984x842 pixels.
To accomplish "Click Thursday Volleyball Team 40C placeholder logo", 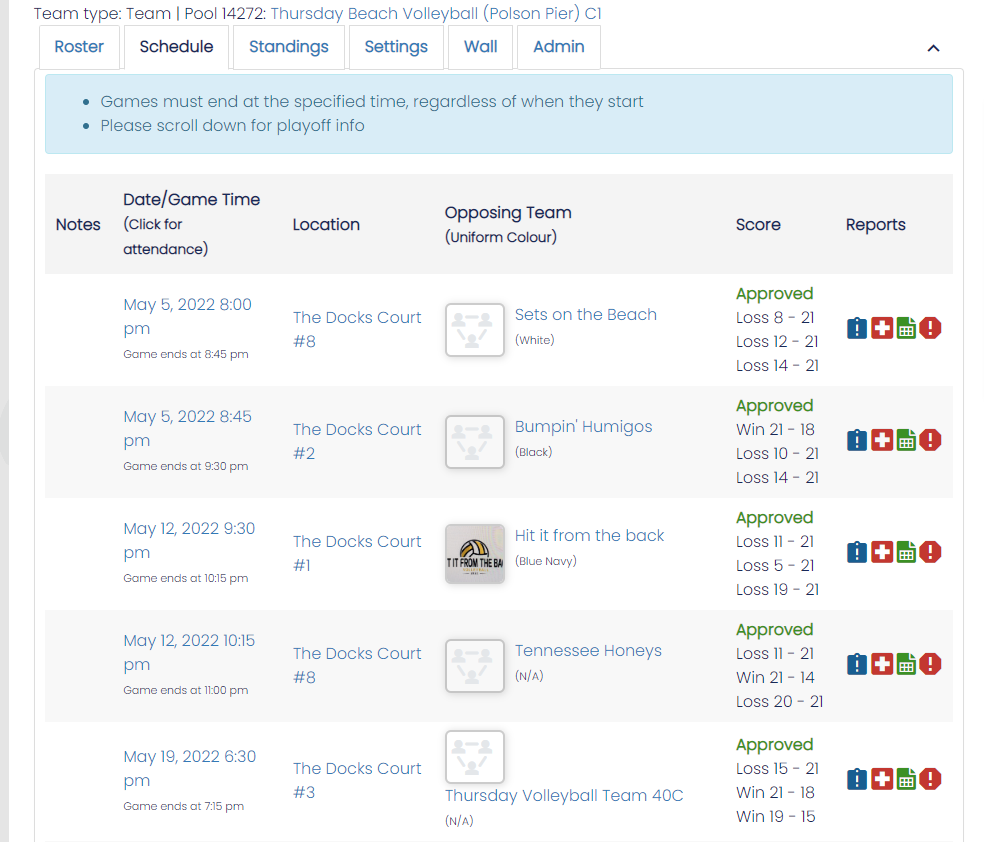I will coord(474,757).
